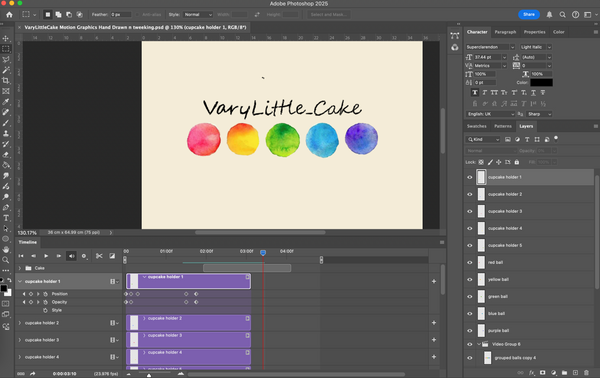Hide the red ball layer

pyautogui.click(x=470, y=262)
